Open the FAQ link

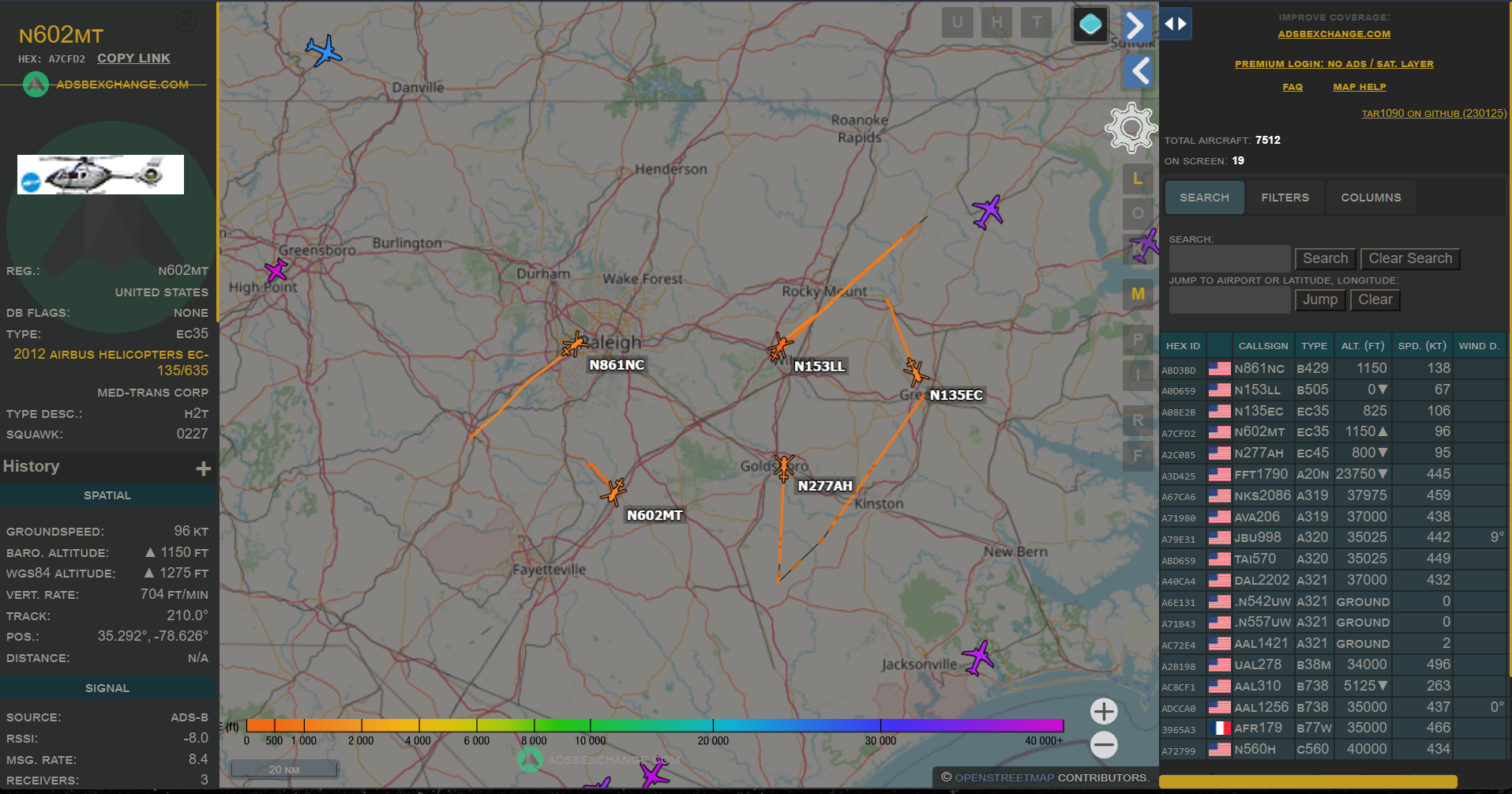(1293, 87)
